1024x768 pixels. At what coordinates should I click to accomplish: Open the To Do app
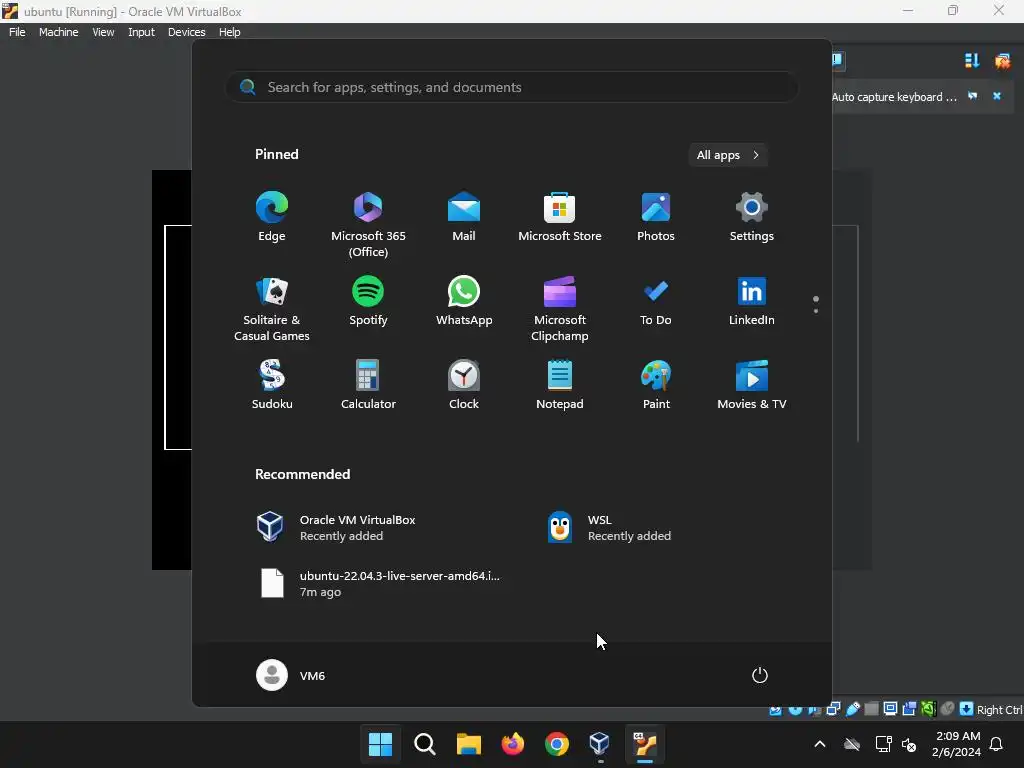[656, 301]
